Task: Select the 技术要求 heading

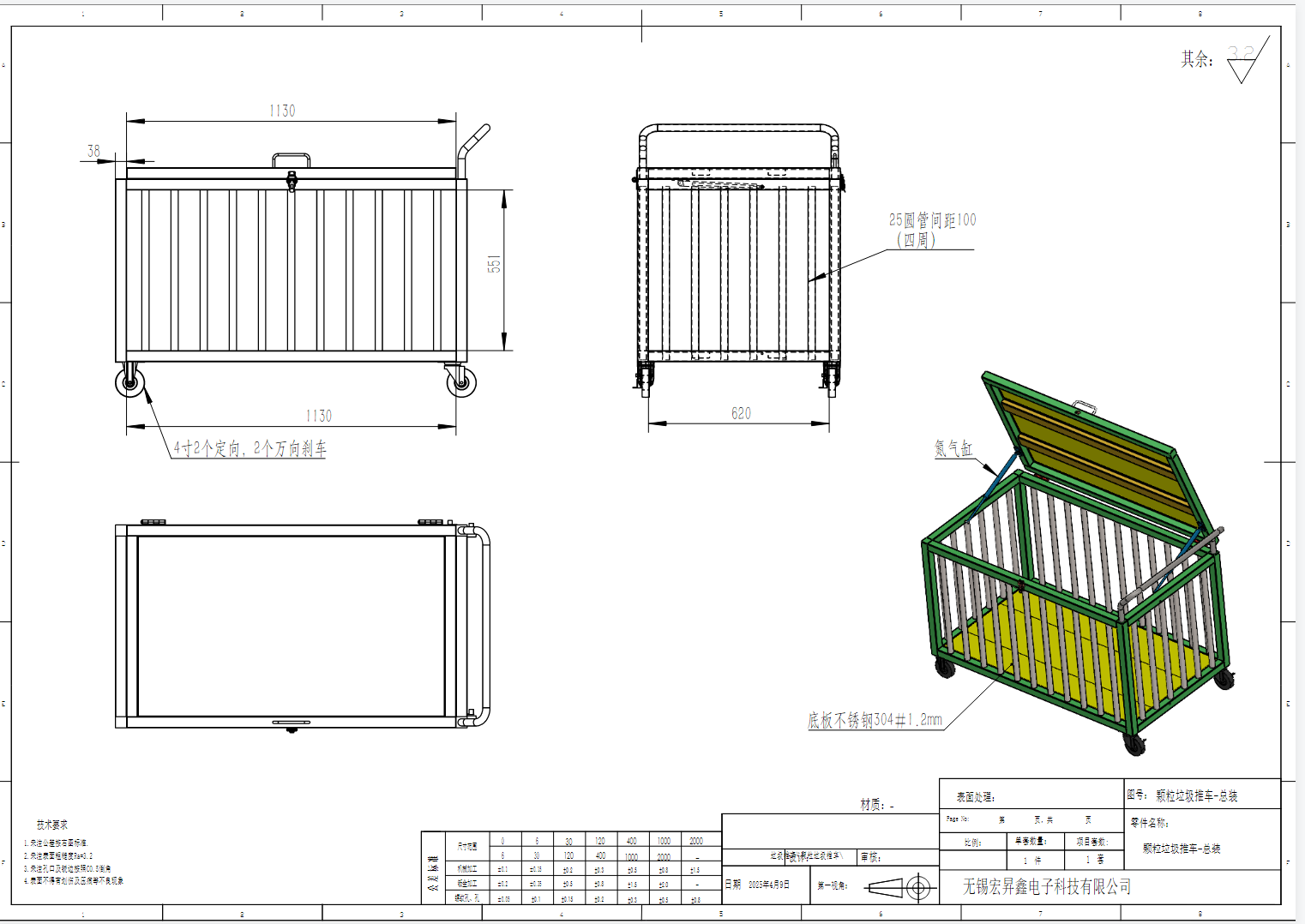Action: [x=51, y=825]
